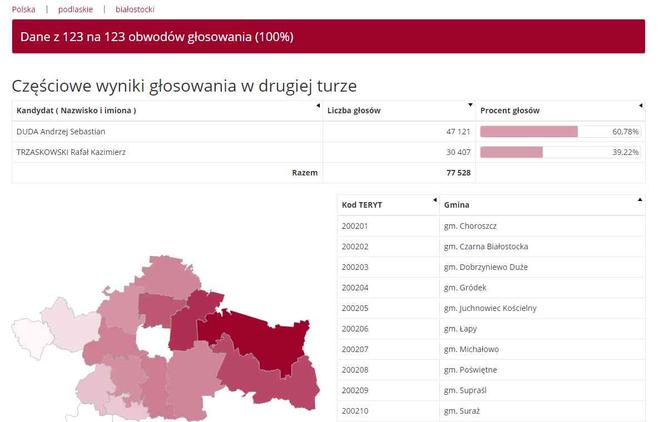Click the Kandydat (Nazwisko i imiona) header
This screenshot has width=664, height=422.
(x=76, y=110)
